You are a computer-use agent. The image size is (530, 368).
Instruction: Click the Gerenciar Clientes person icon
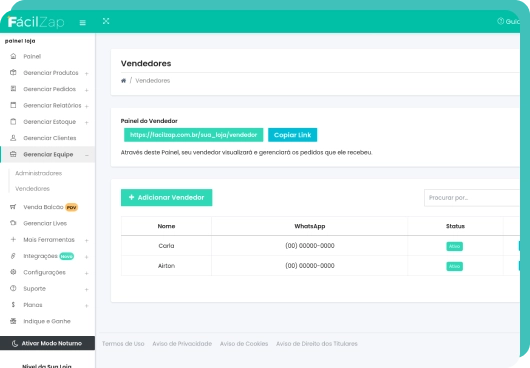coord(13,138)
